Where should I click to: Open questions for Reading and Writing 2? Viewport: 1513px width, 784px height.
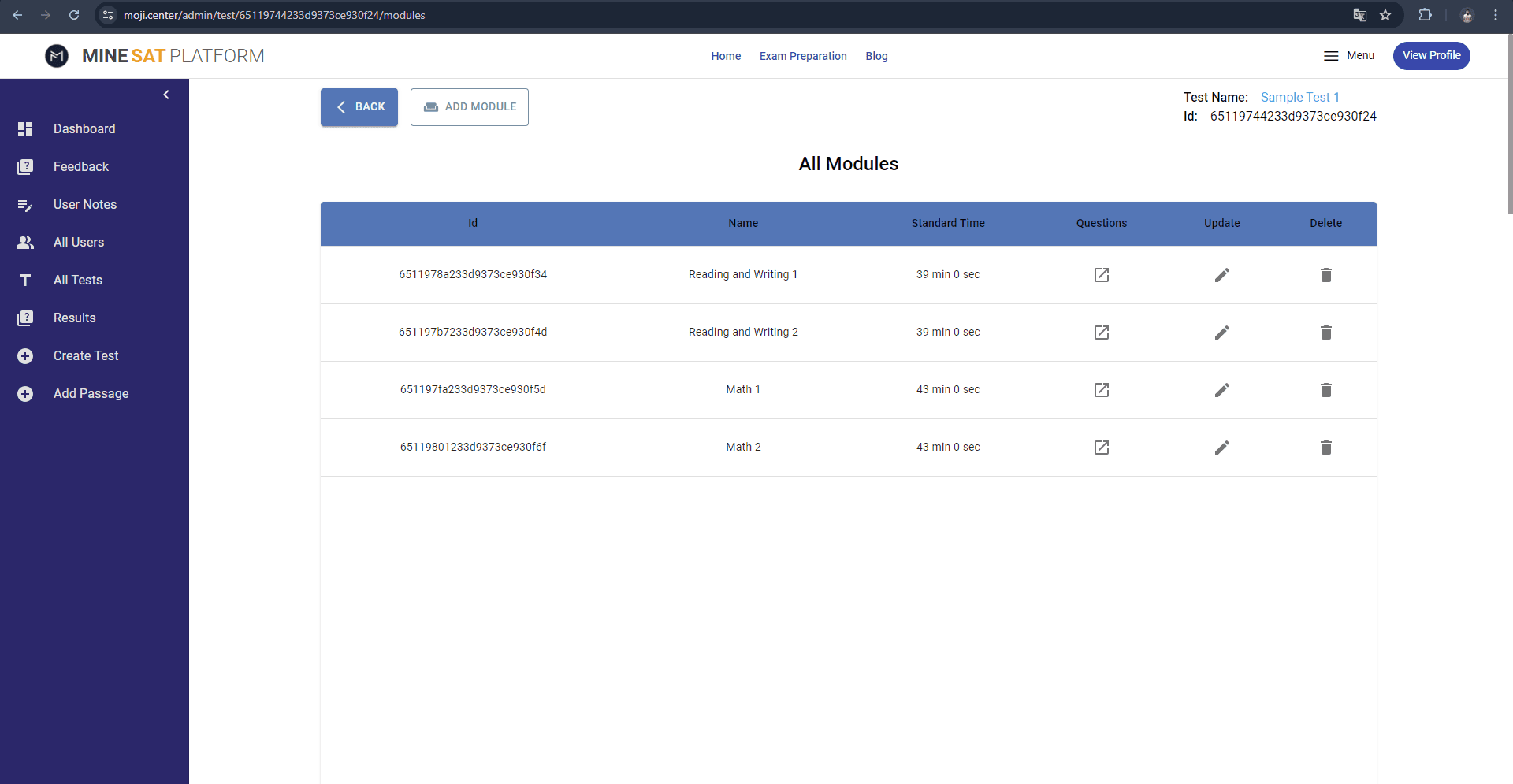[x=1101, y=332]
